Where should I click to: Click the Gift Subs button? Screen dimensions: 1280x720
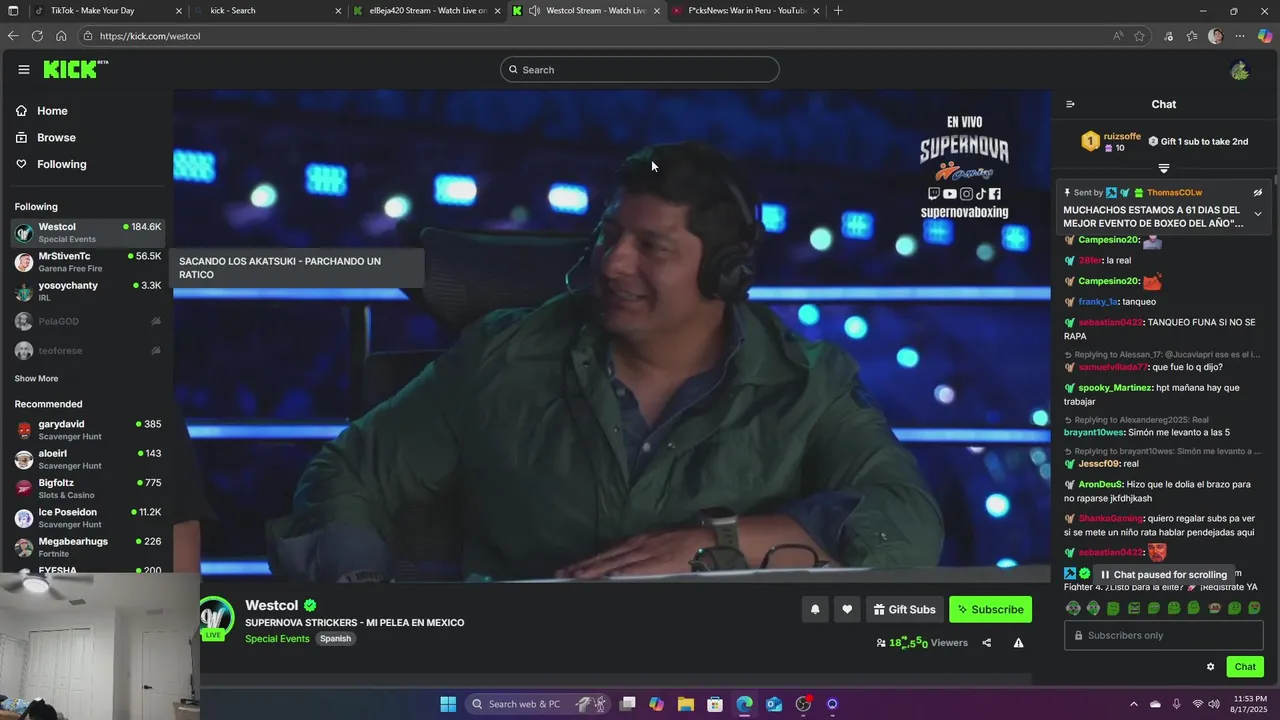(x=904, y=609)
